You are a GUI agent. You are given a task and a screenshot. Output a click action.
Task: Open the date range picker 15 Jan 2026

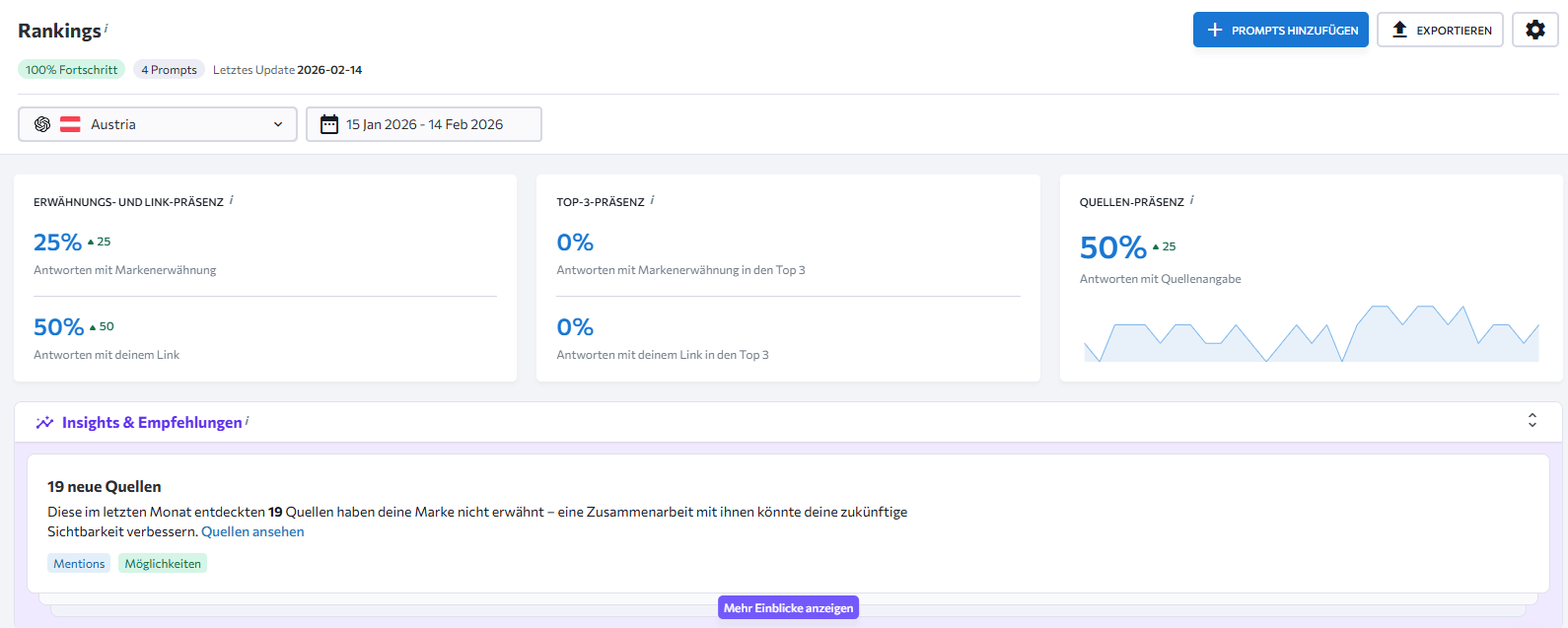click(424, 124)
